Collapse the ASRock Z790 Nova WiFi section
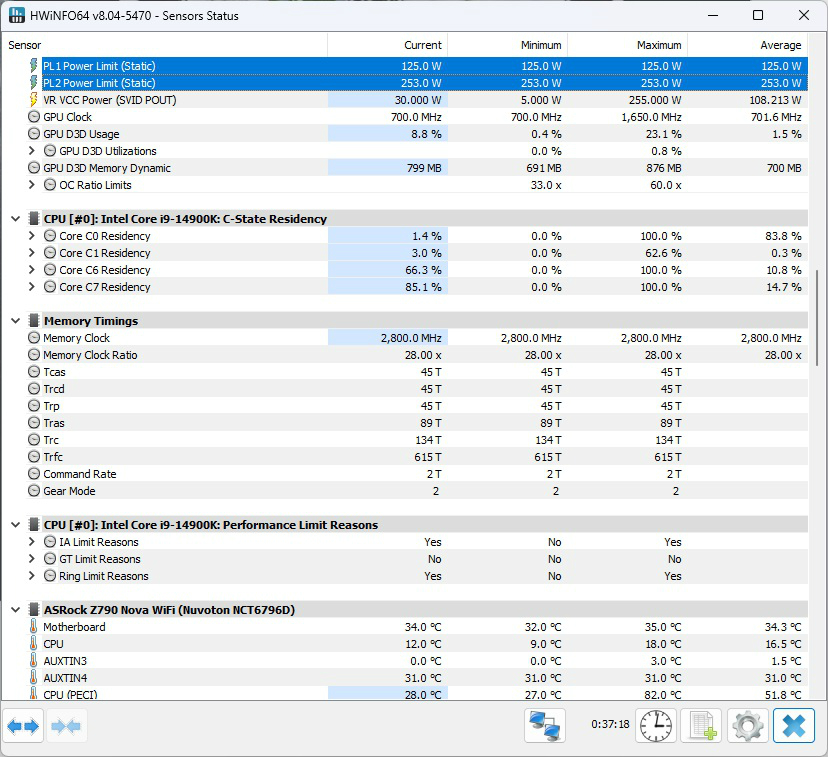 pos(15,610)
